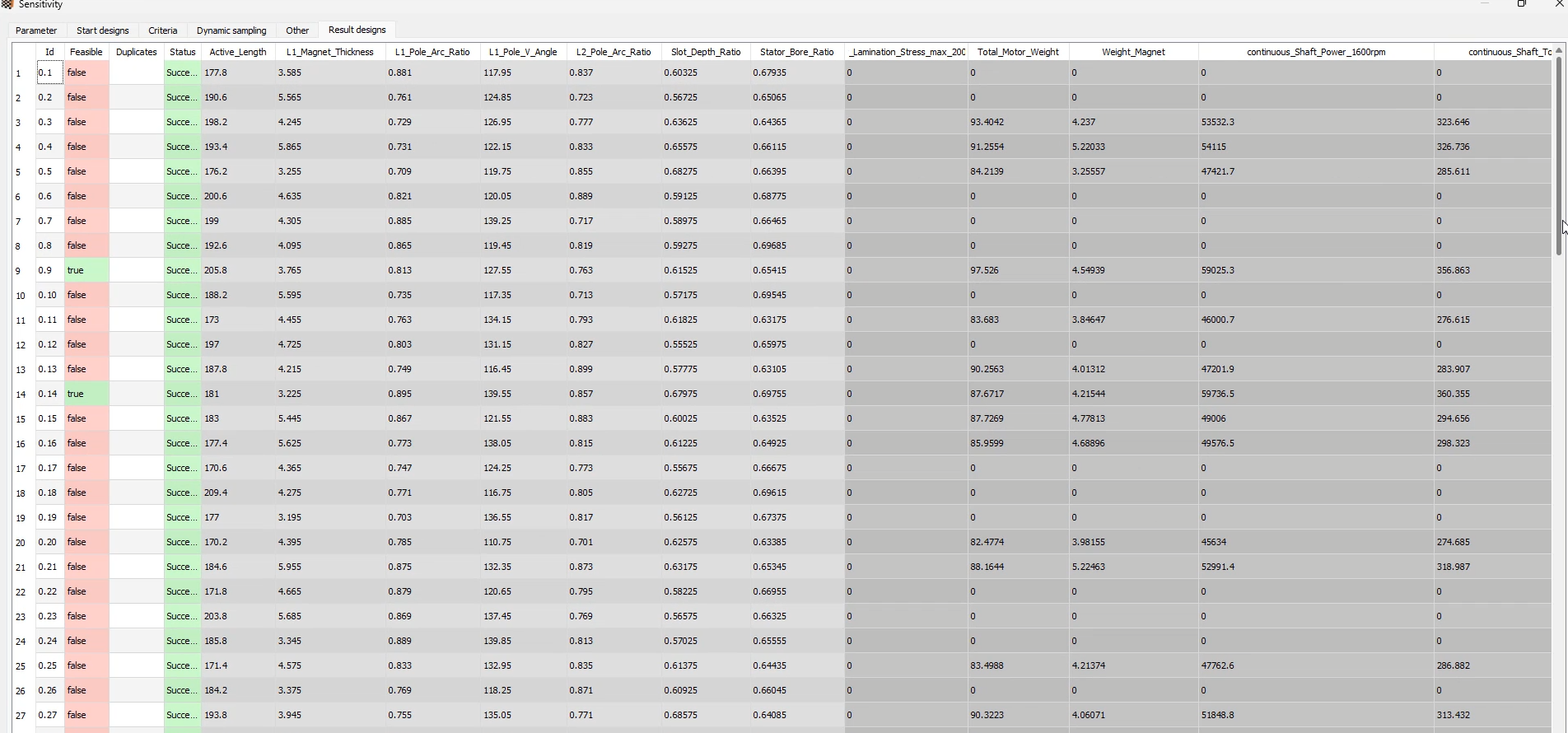Switch to the Start designs tab
Viewport: 1568px width, 733px height.
coord(102,30)
